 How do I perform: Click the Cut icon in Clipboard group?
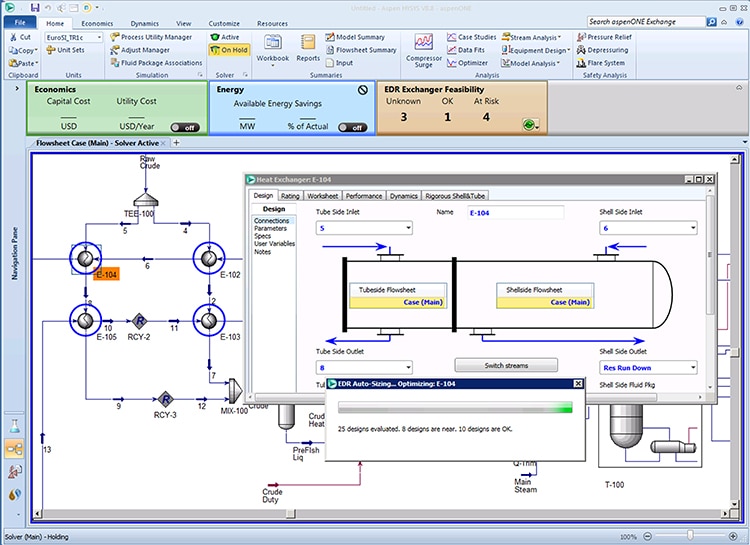(x=13, y=37)
